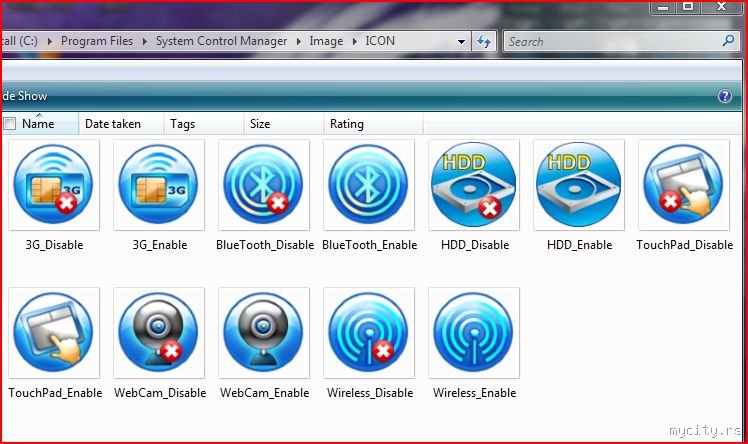Sort by the Size column header
Screen dimensions: 748x444
click(x=284, y=124)
